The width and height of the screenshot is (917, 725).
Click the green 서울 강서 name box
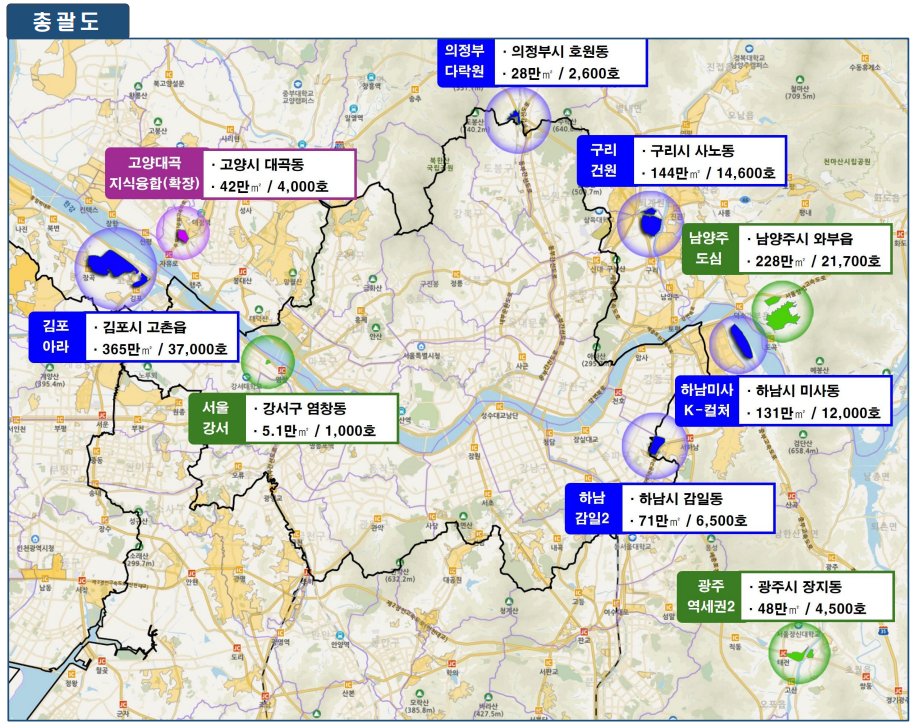pyautogui.click(x=216, y=418)
